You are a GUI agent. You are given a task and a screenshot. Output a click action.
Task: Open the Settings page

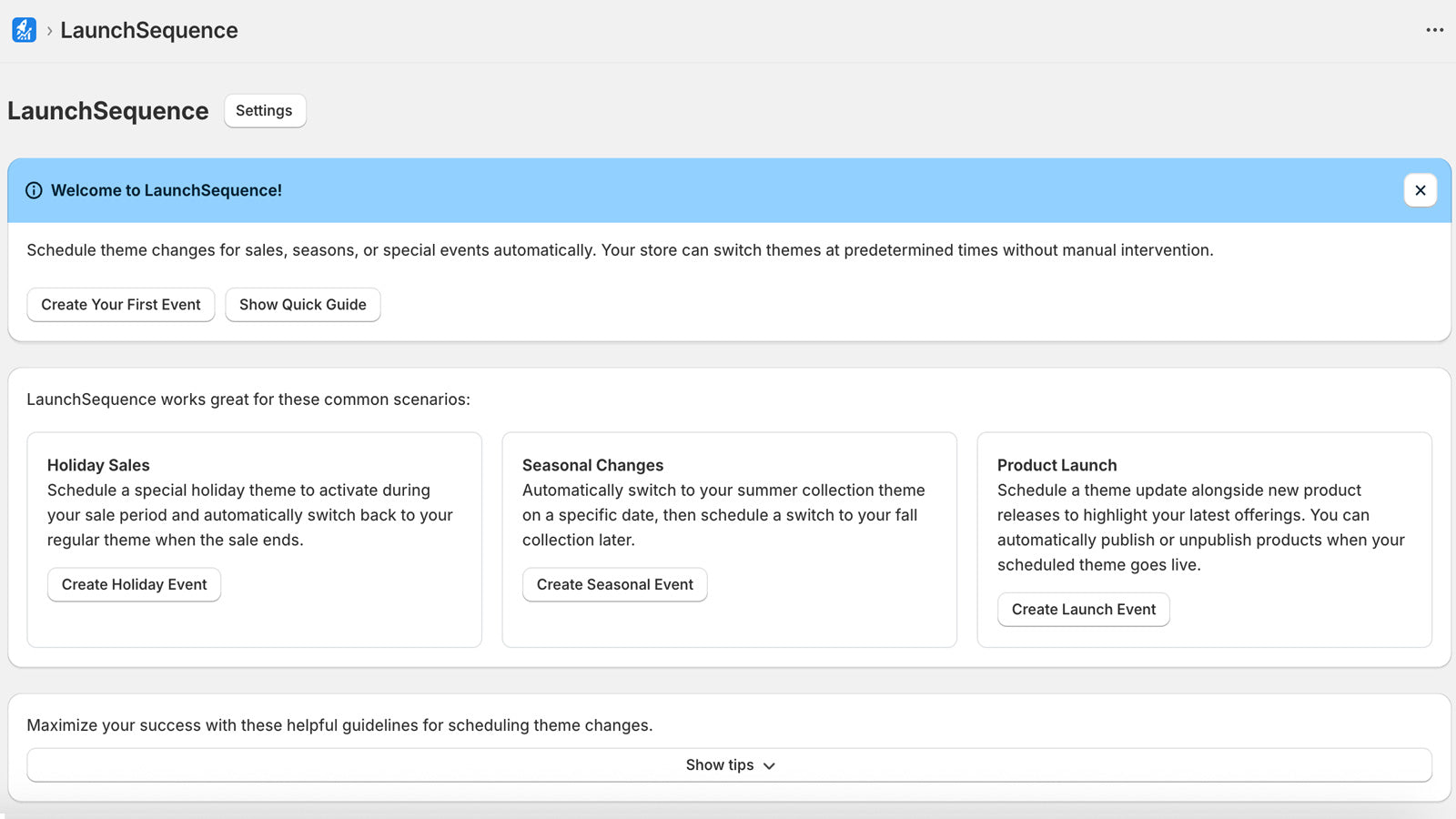pyautogui.click(x=264, y=111)
